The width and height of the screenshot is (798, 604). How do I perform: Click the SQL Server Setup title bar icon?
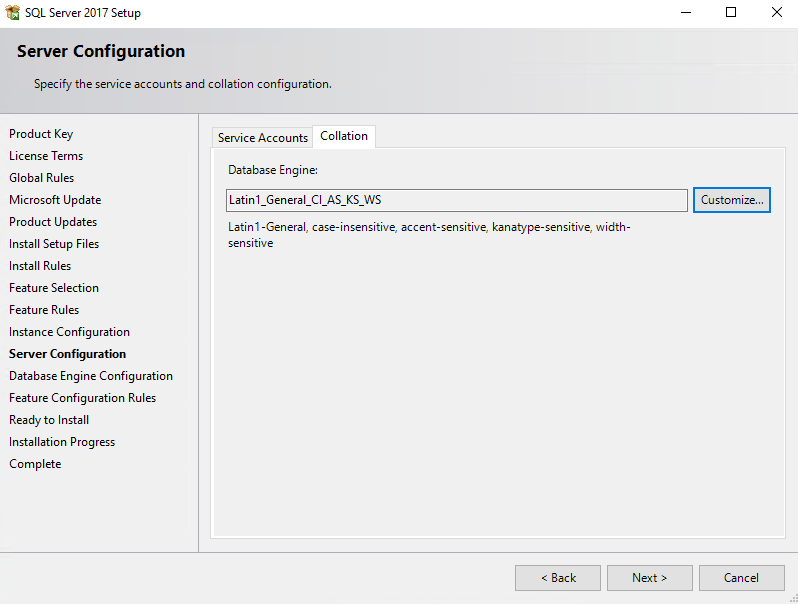[13, 13]
